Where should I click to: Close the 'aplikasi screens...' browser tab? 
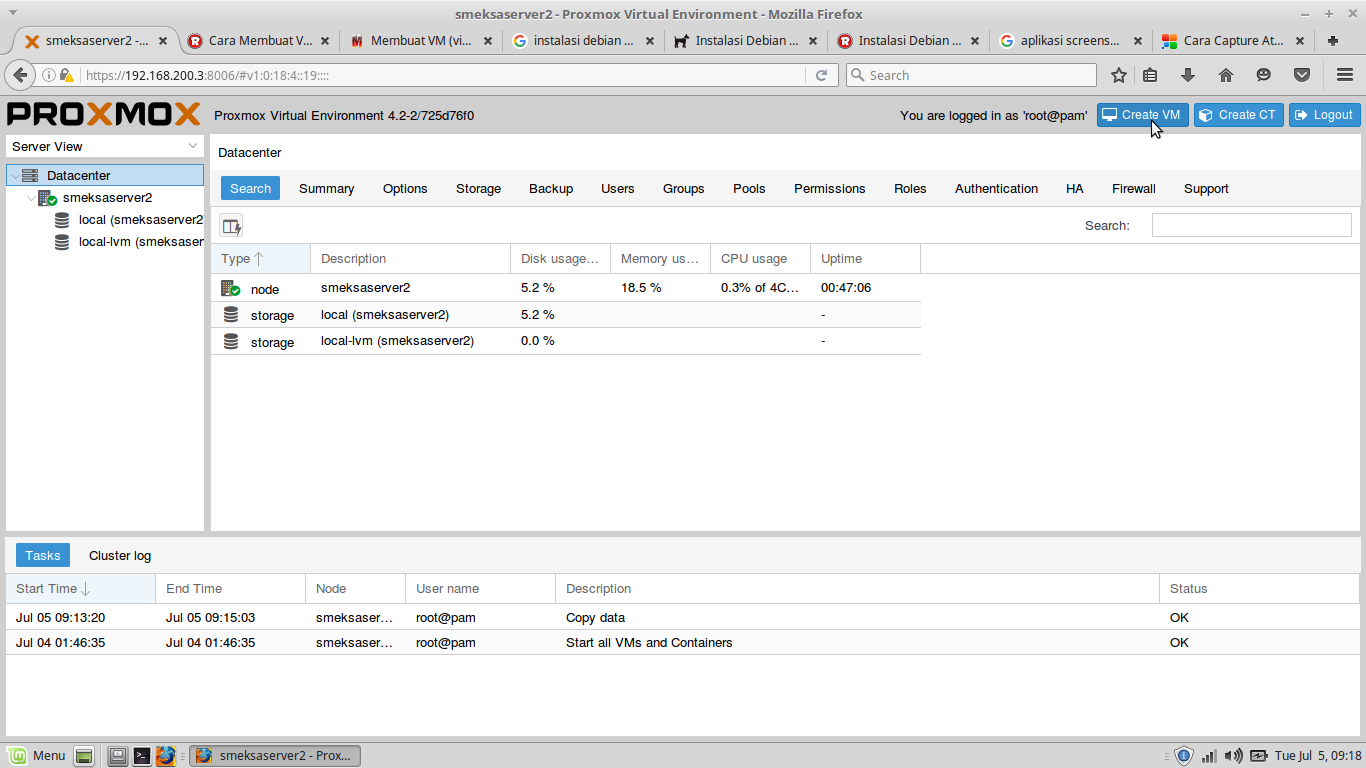point(1137,41)
